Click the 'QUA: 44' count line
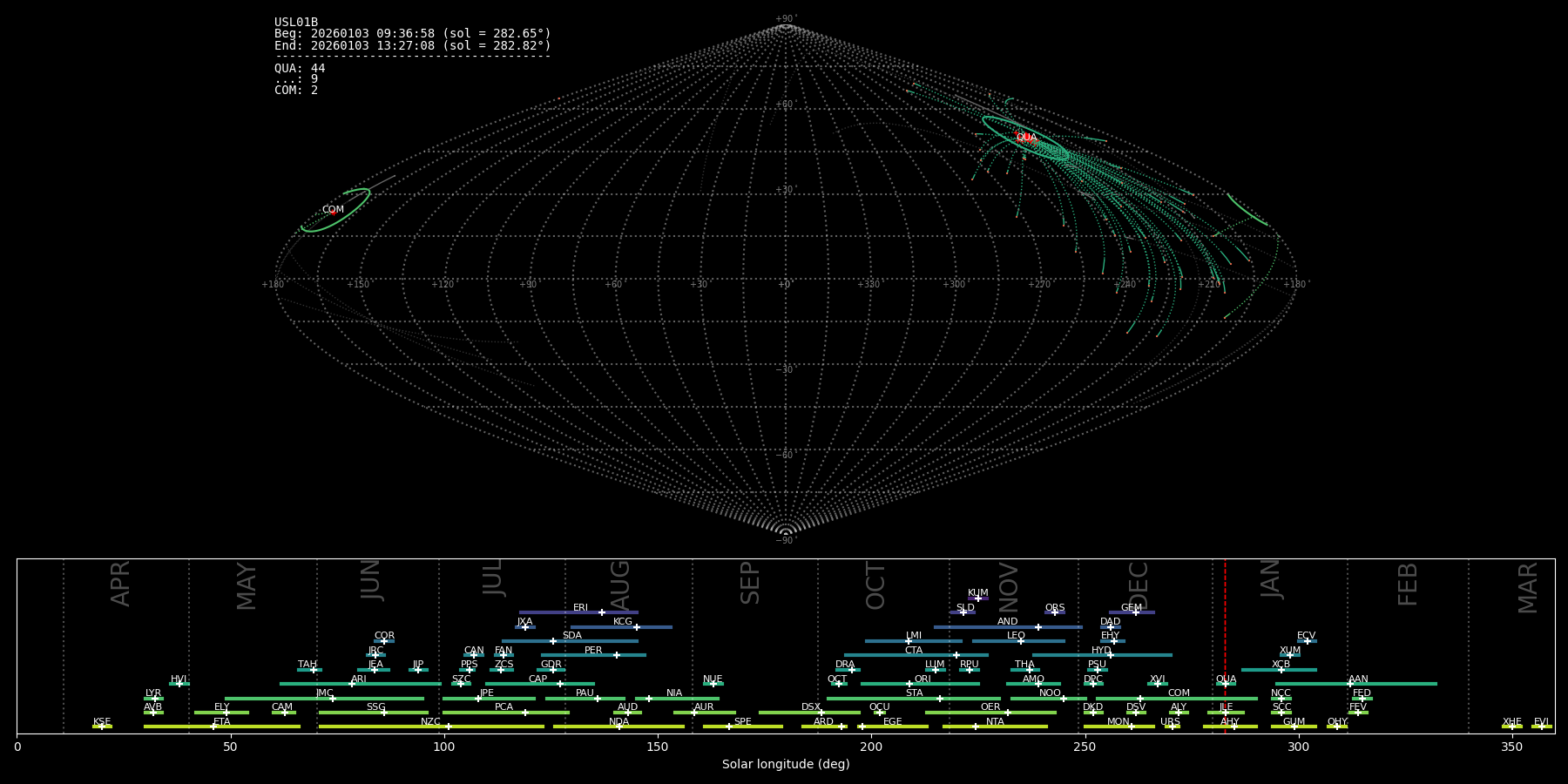The height and width of the screenshot is (784, 1568). coord(300,69)
